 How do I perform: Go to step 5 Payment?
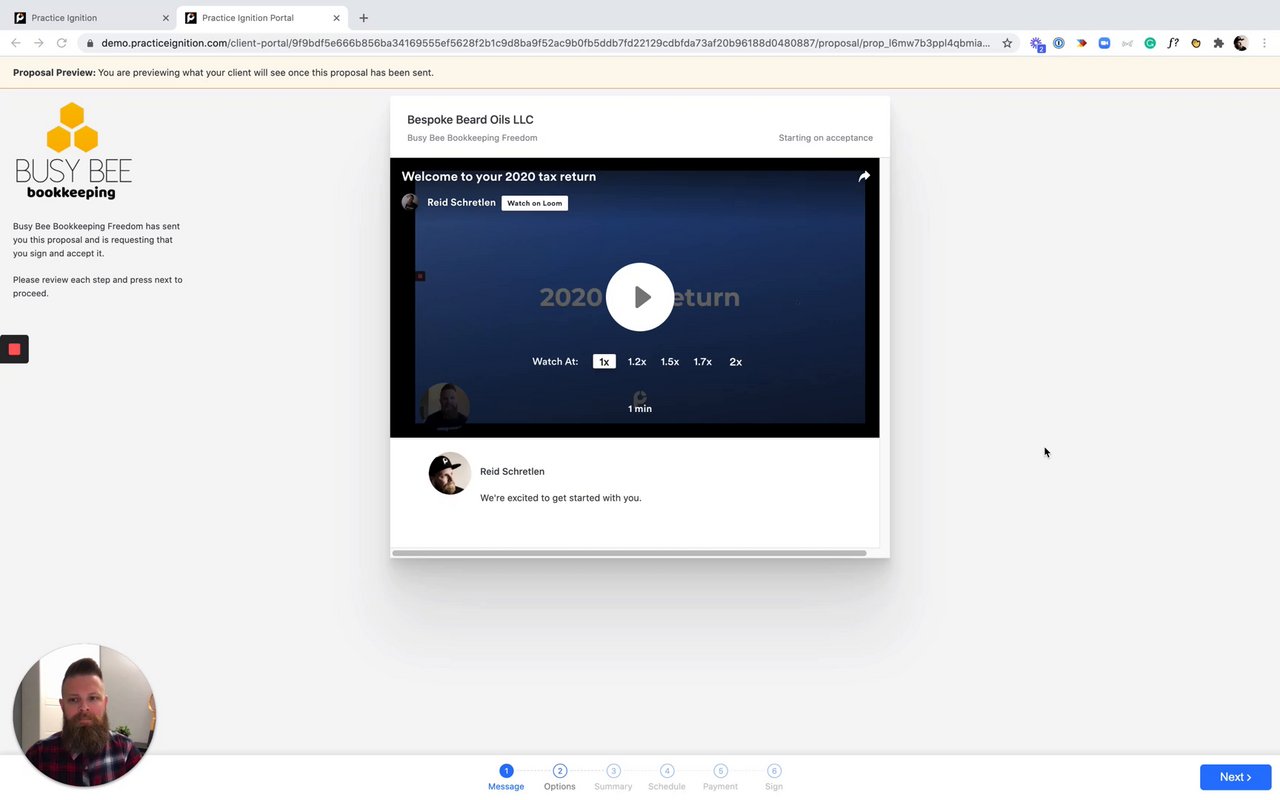pyautogui.click(x=720, y=778)
